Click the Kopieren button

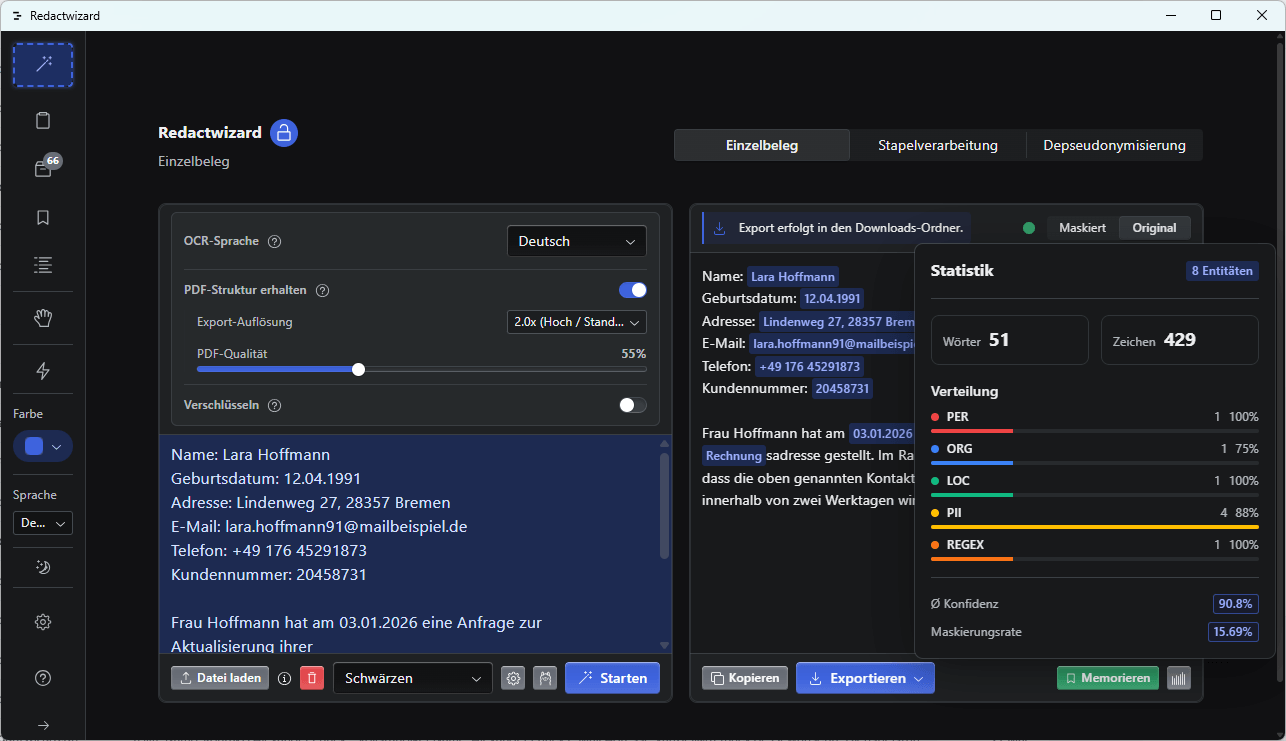point(745,678)
